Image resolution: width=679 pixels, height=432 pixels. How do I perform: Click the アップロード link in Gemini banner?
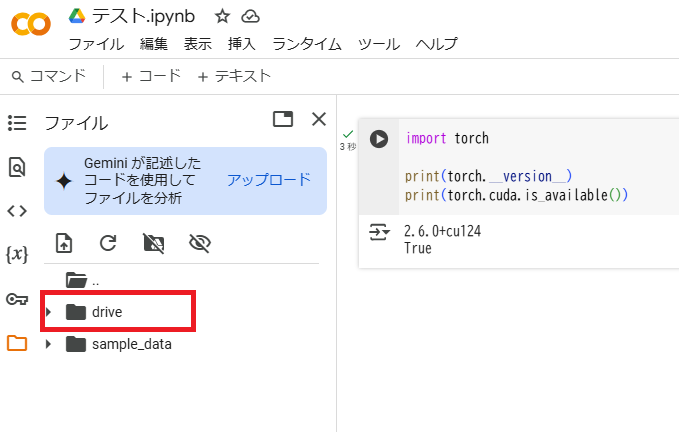[x=269, y=180]
